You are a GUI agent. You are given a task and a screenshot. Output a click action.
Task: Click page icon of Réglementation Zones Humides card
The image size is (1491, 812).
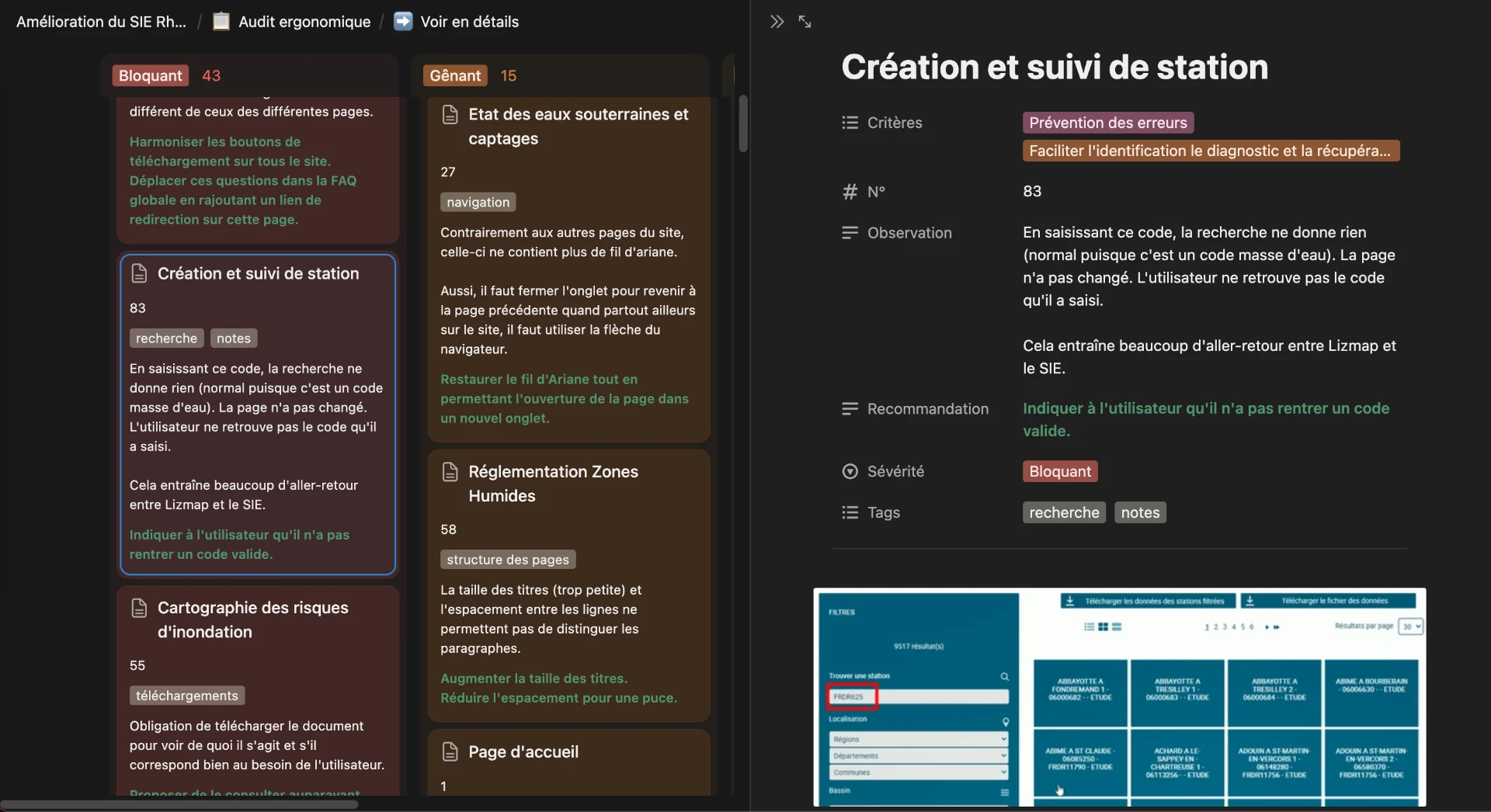450,472
